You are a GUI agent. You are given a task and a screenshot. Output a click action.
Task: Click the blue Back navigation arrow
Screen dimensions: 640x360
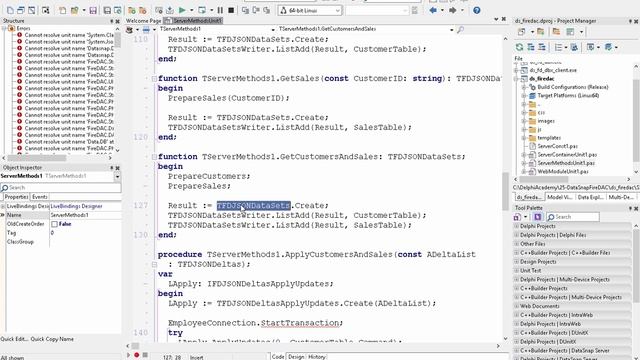(x=433, y=10)
